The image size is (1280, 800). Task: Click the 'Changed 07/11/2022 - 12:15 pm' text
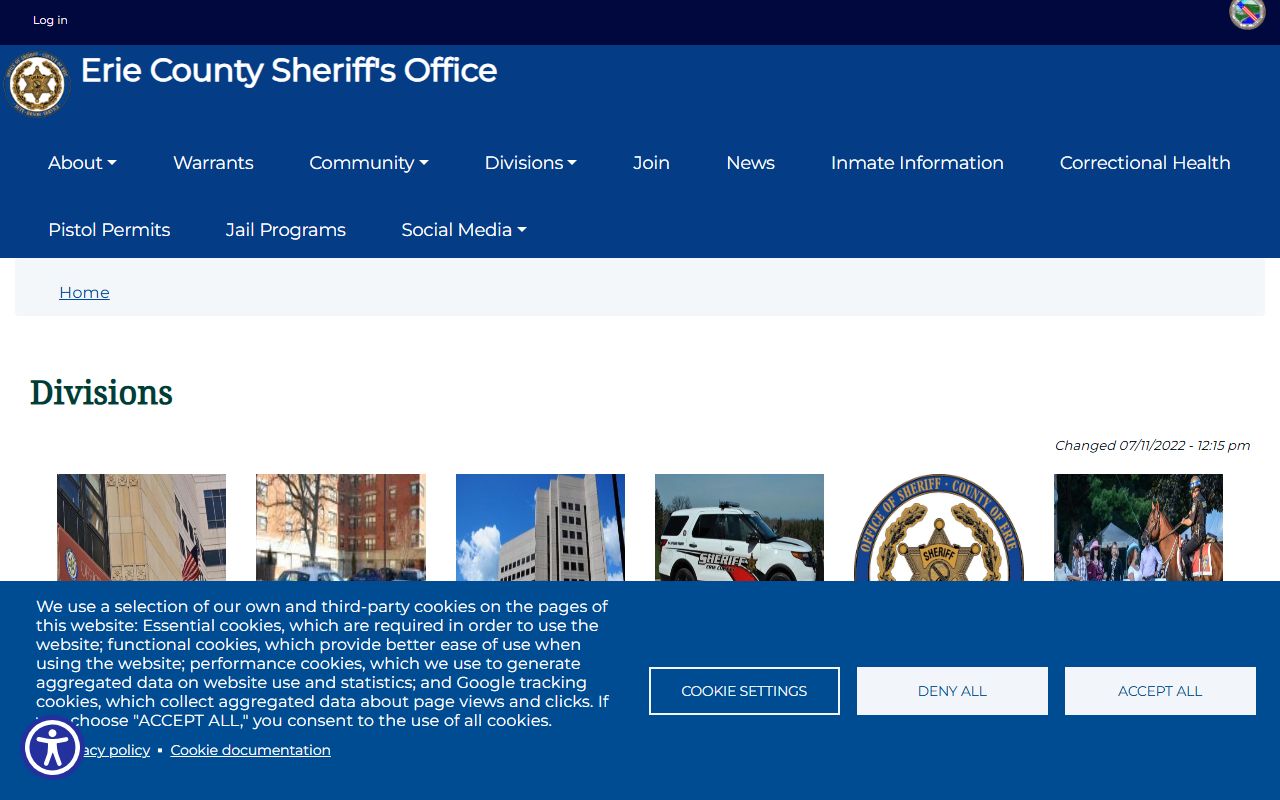pyautogui.click(x=1152, y=445)
